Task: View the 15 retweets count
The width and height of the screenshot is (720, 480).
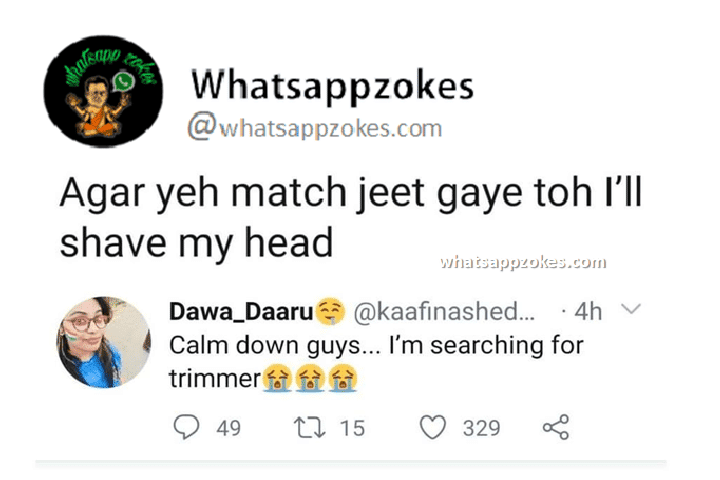Action: [352, 428]
